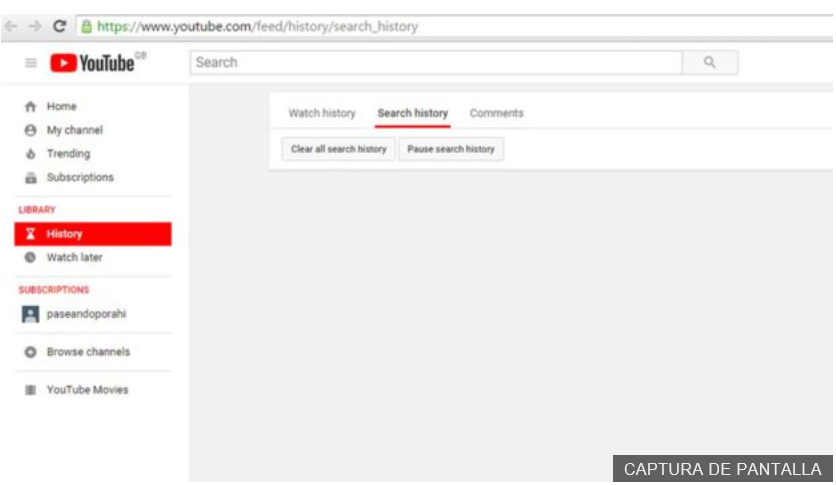Image resolution: width=836 pixels, height=485 pixels.
Task: Switch to the Watch history tab
Action: [322, 113]
